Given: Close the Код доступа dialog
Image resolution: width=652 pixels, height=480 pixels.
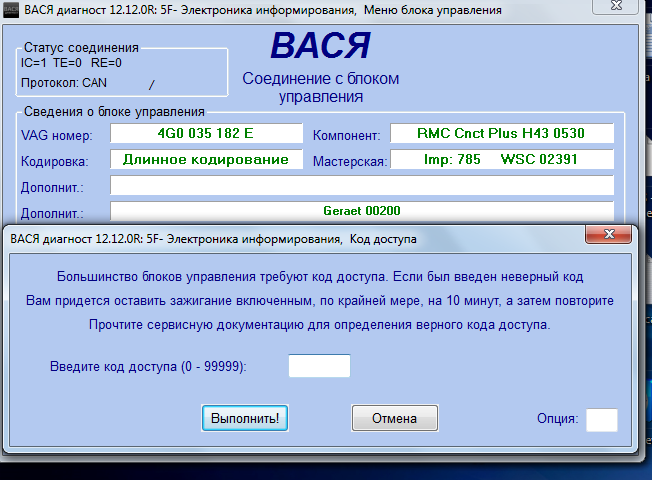Looking at the screenshot, I should [609, 234].
